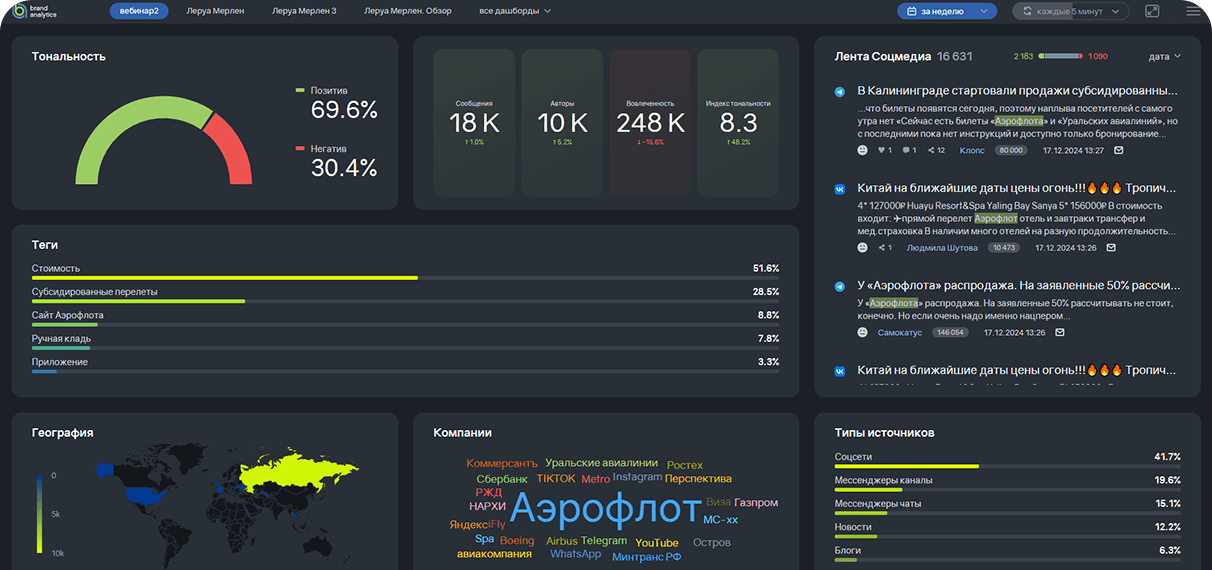Click the audience badge «80 000»
The image size is (1212, 570).
[1010, 150]
